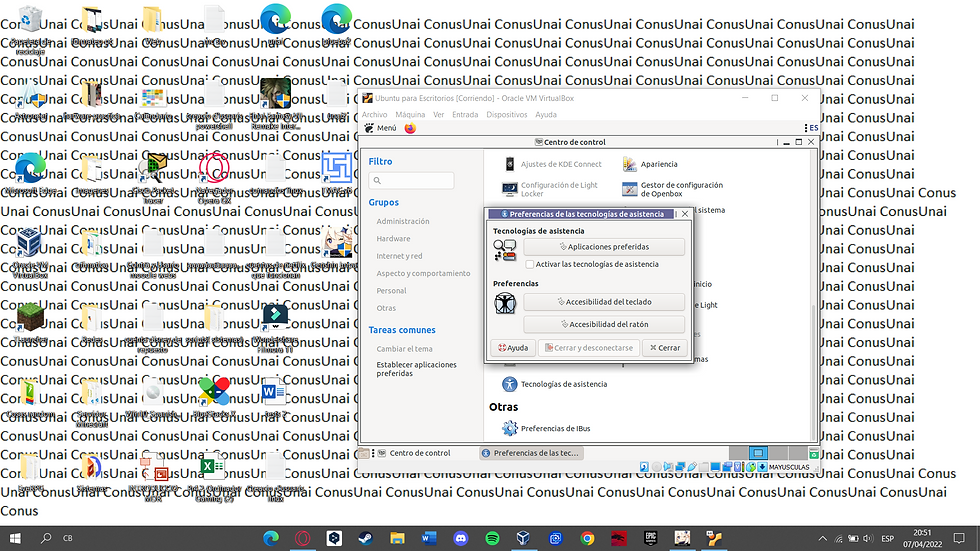Click Cerrar button in assistive dialog
The width and height of the screenshot is (980, 551).
pos(665,348)
